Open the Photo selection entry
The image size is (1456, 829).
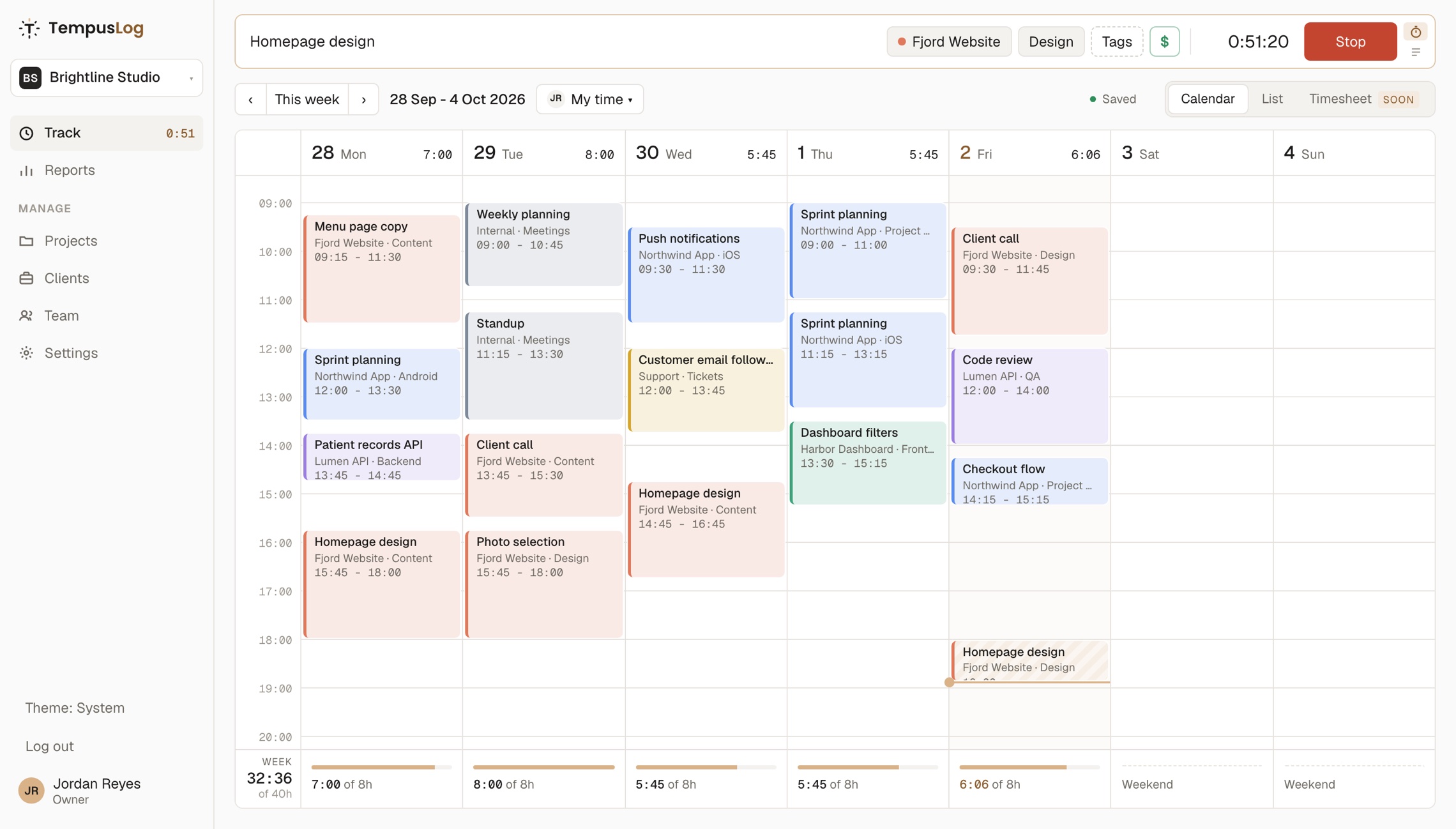click(544, 584)
